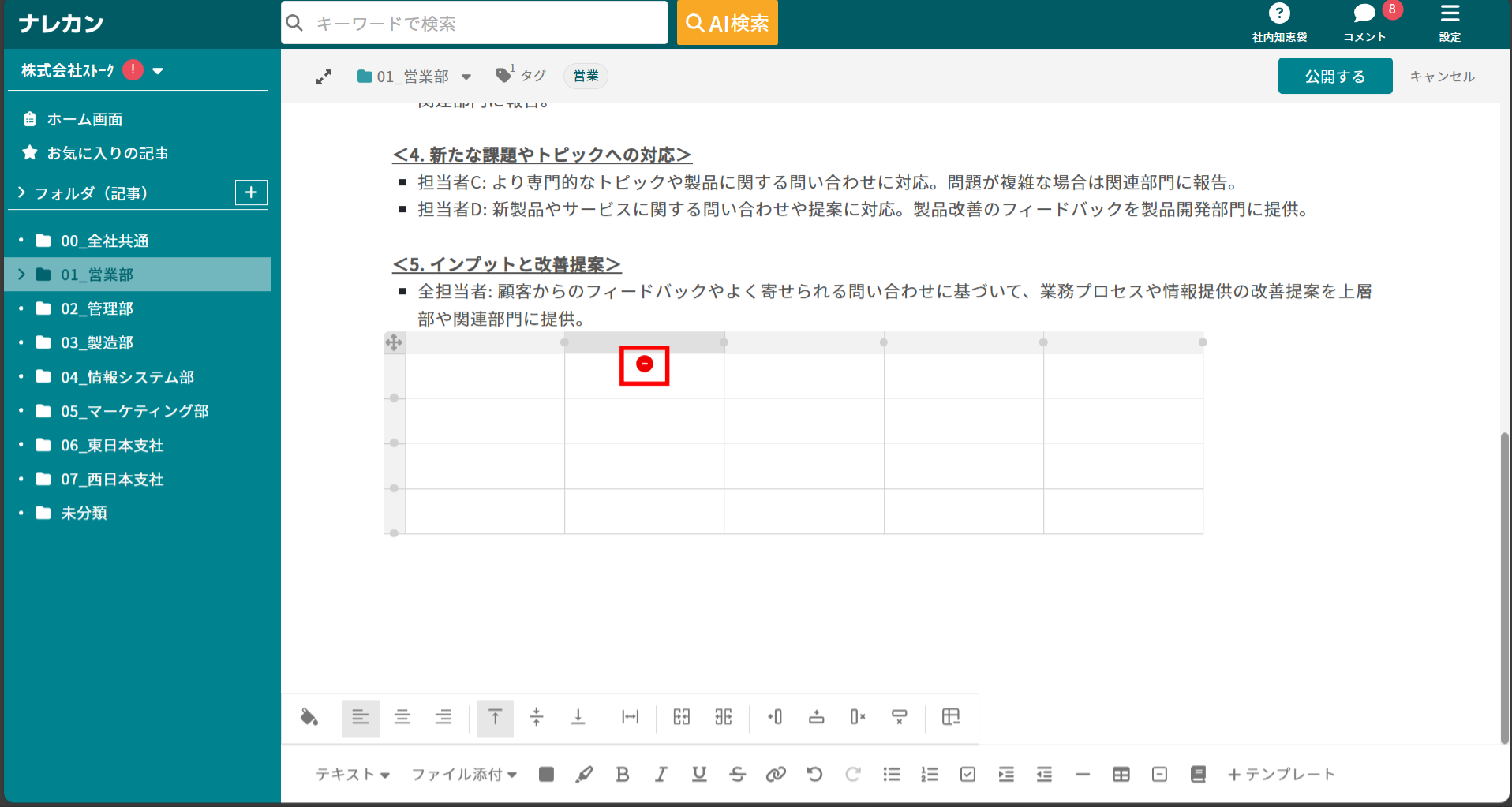
Task: Toggle bottom vertical alignment in cell
Action: (x=577, y=718)
